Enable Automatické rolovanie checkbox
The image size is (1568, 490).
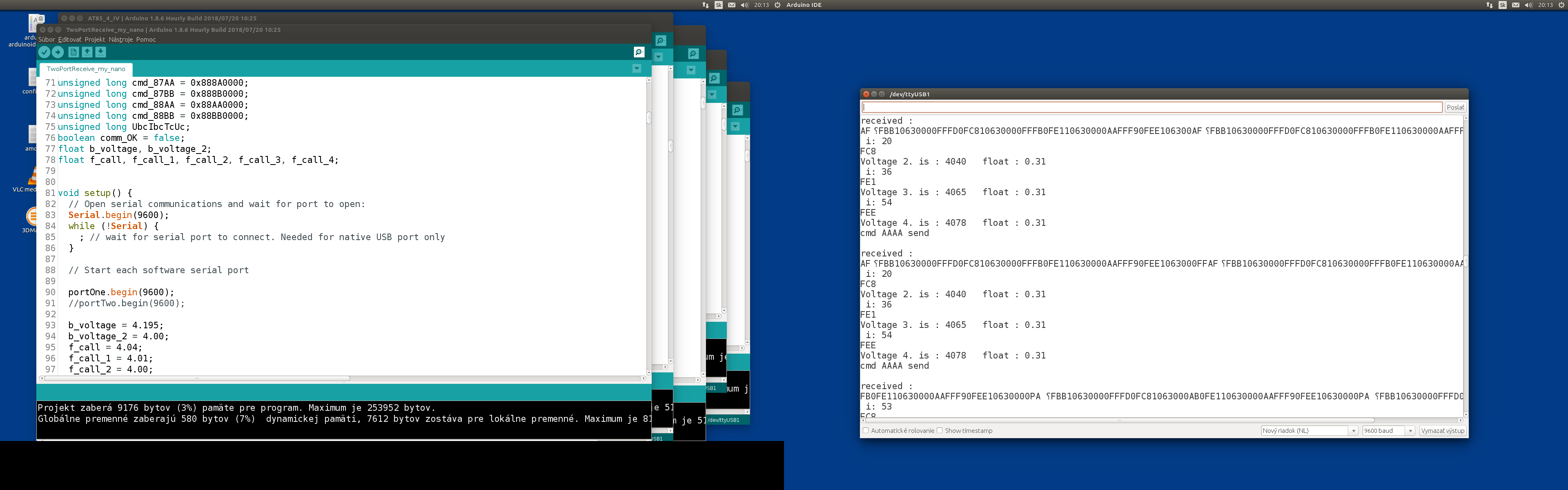(866, 430)
